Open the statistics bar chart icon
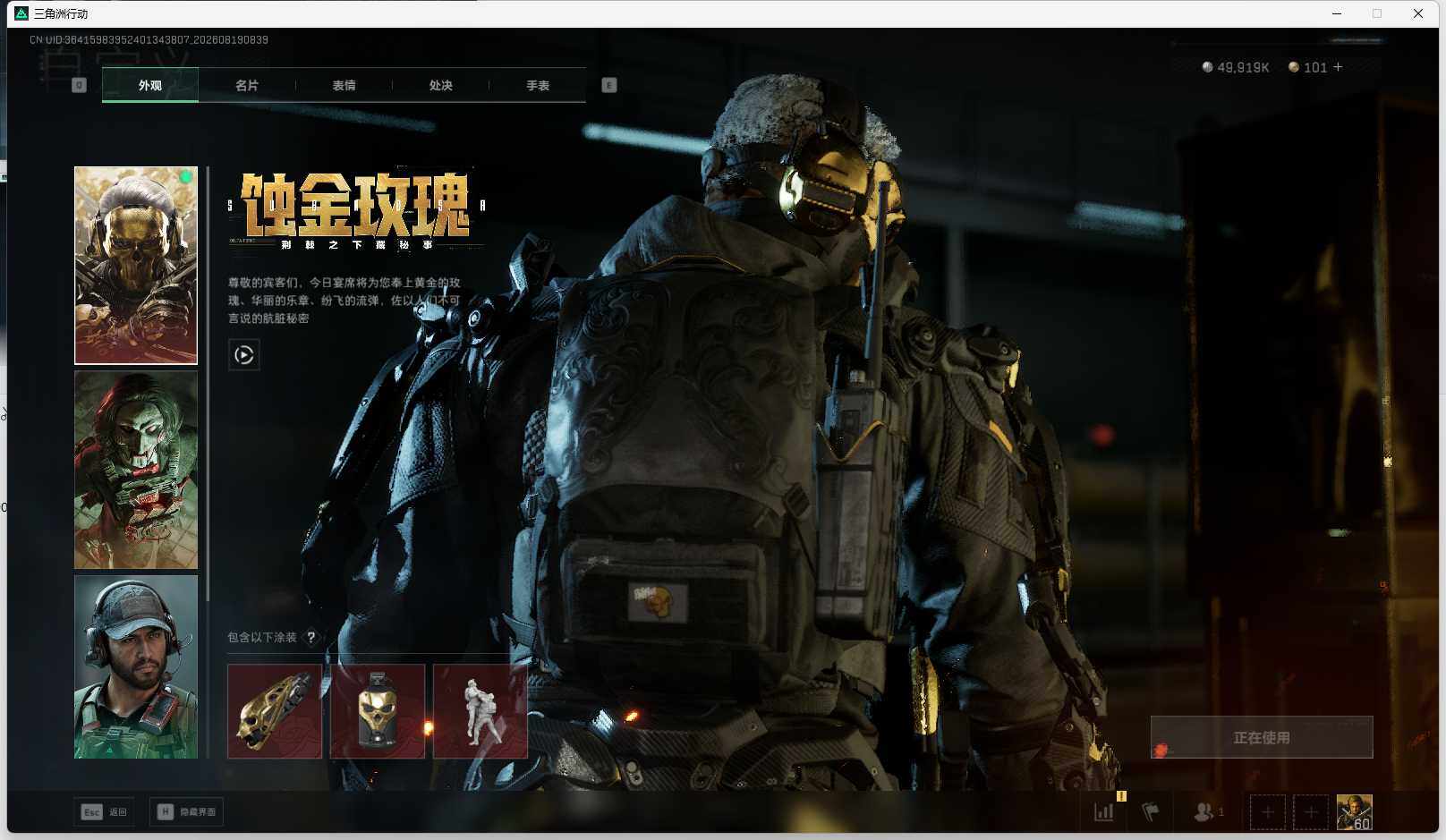 pos(1104,811)
